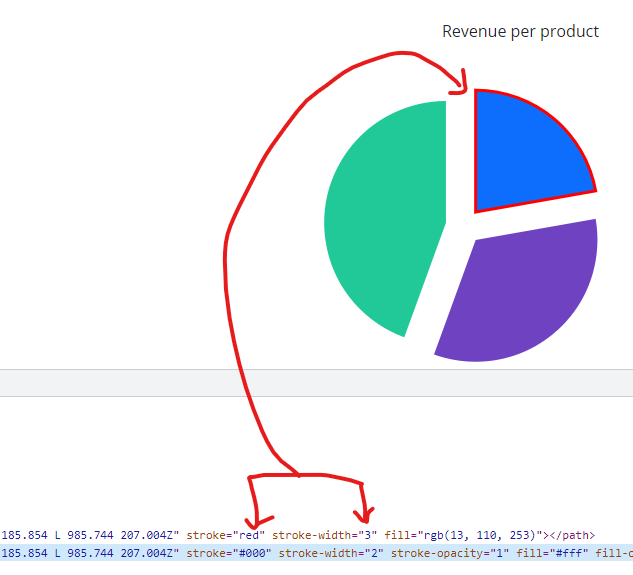This screenshot has width=633, height=575.
Task: Click the stroke value "#000" in highlighted line
Action: pos(251,553)
